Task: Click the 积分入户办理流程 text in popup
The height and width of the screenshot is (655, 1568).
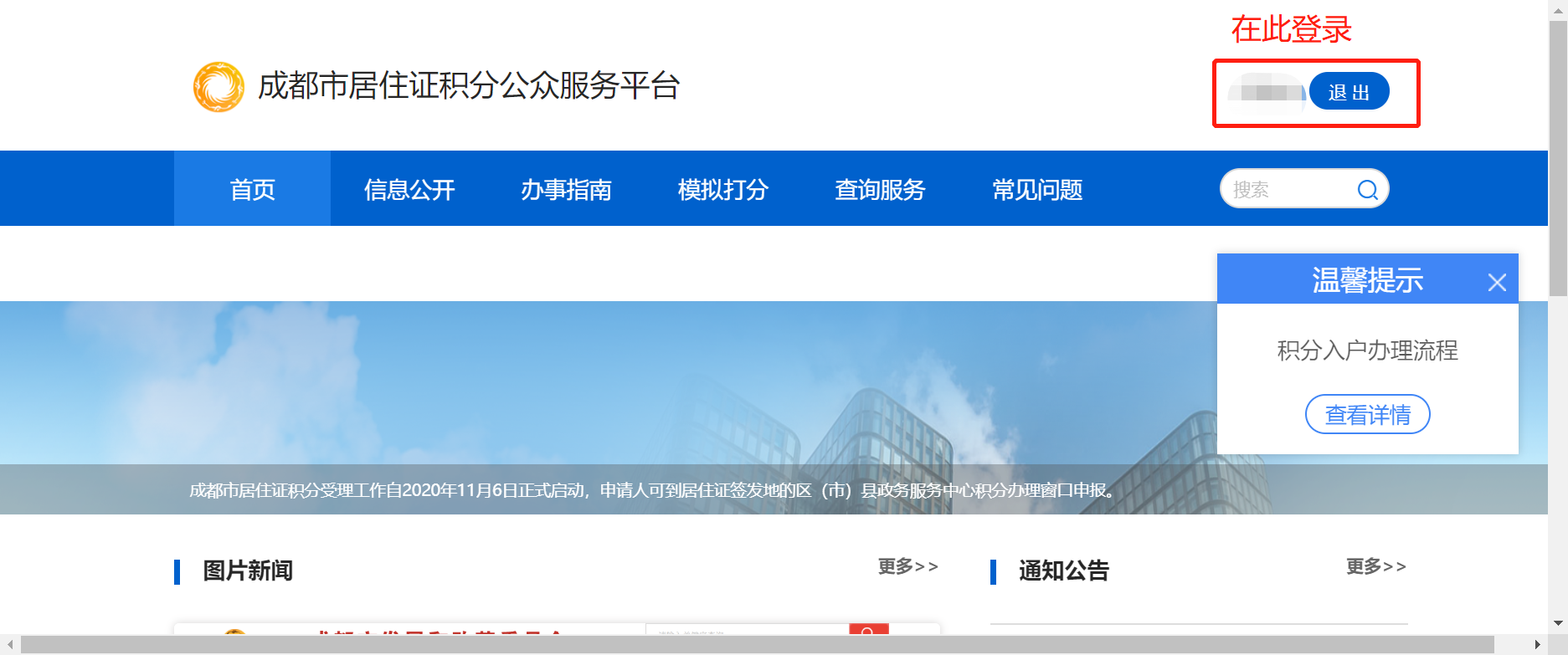Action: [1367, 351]
